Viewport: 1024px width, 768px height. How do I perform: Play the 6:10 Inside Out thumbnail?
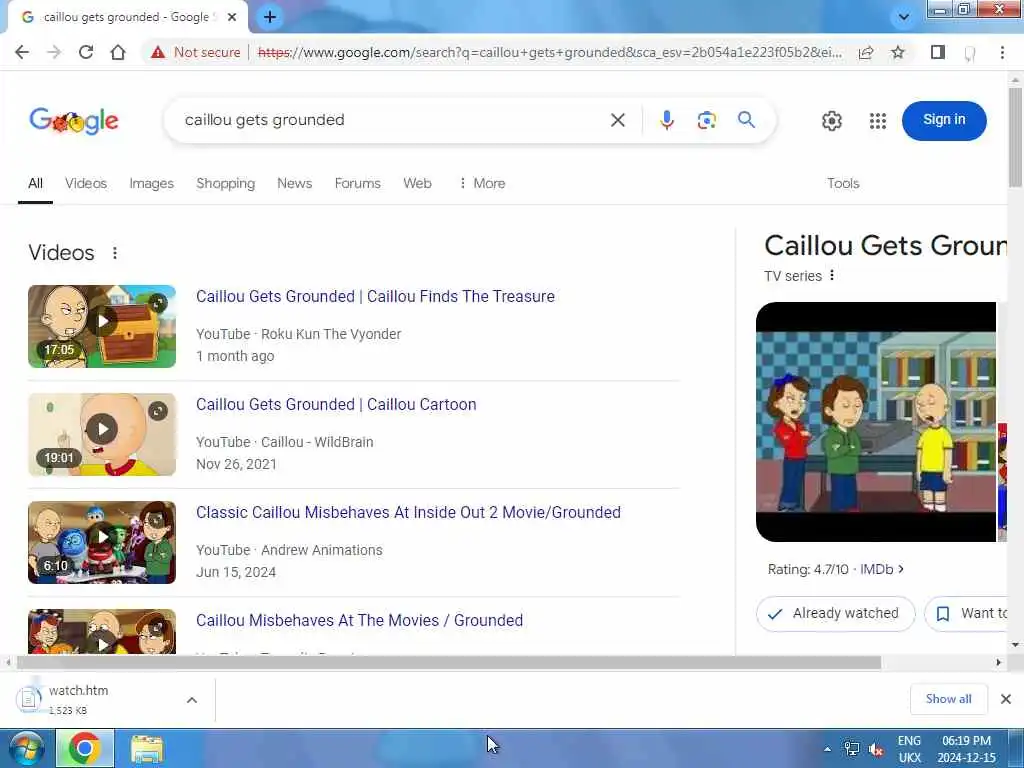(x=102, y=542)
